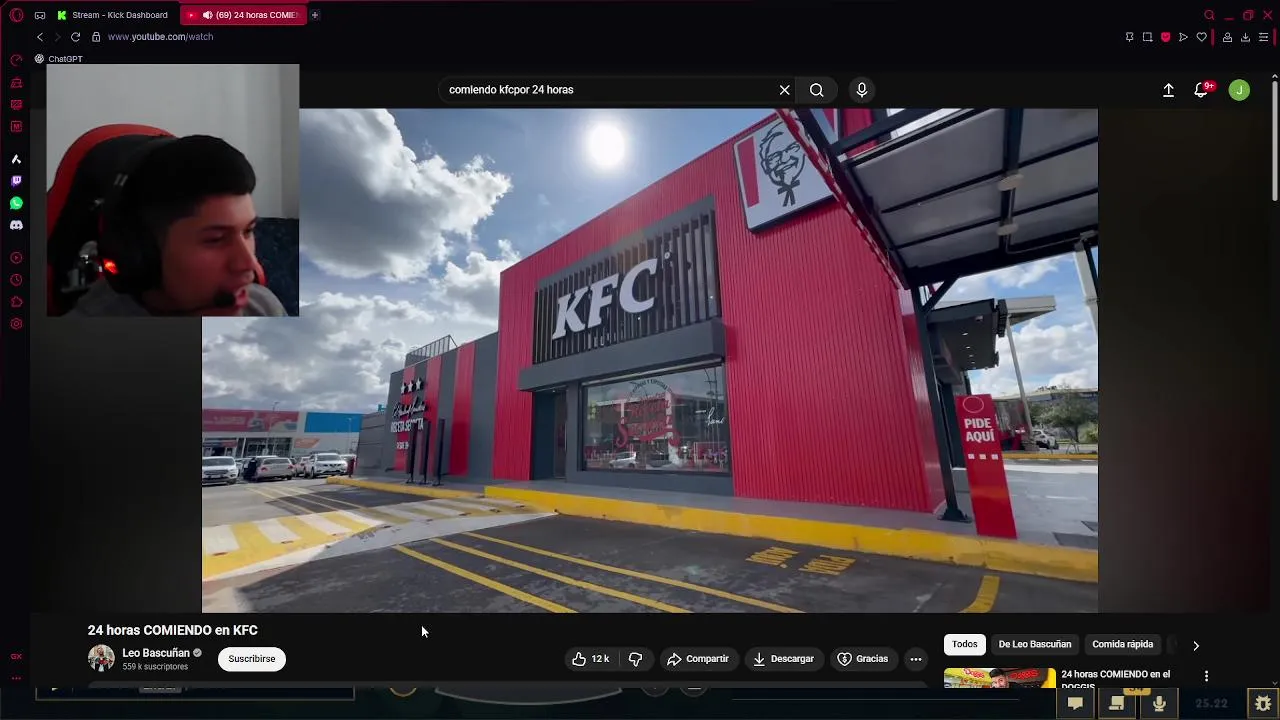Image resolution: width=1280 pixels, height=720 pixels.
Task: Run the YouTube search
Action: 817,90
